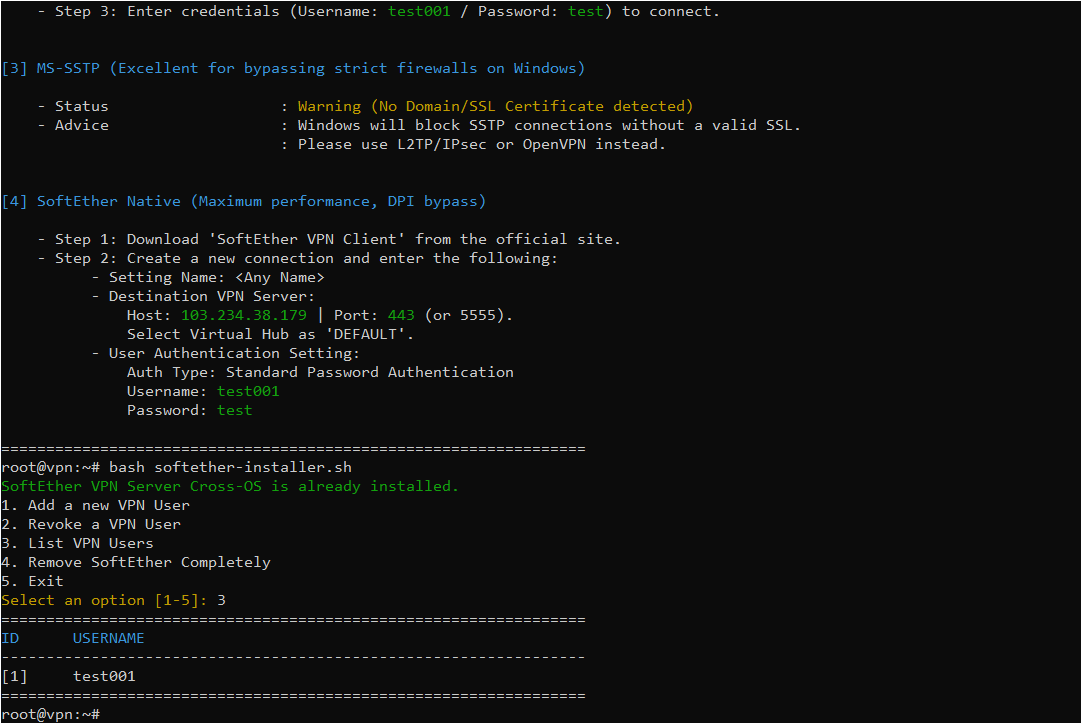Click the ID column header
This screenshot has height=723, width=1081.
click(x=10, y=637)
